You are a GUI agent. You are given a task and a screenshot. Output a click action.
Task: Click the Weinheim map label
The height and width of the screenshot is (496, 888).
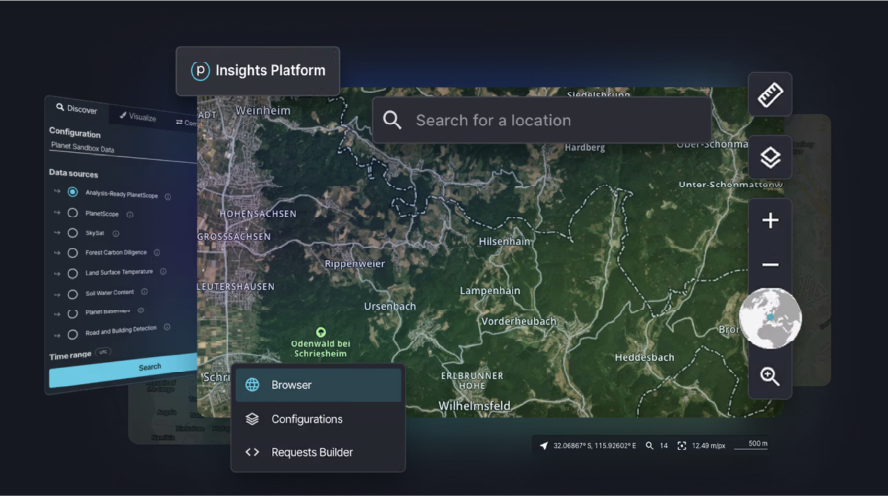click(263, 110)
